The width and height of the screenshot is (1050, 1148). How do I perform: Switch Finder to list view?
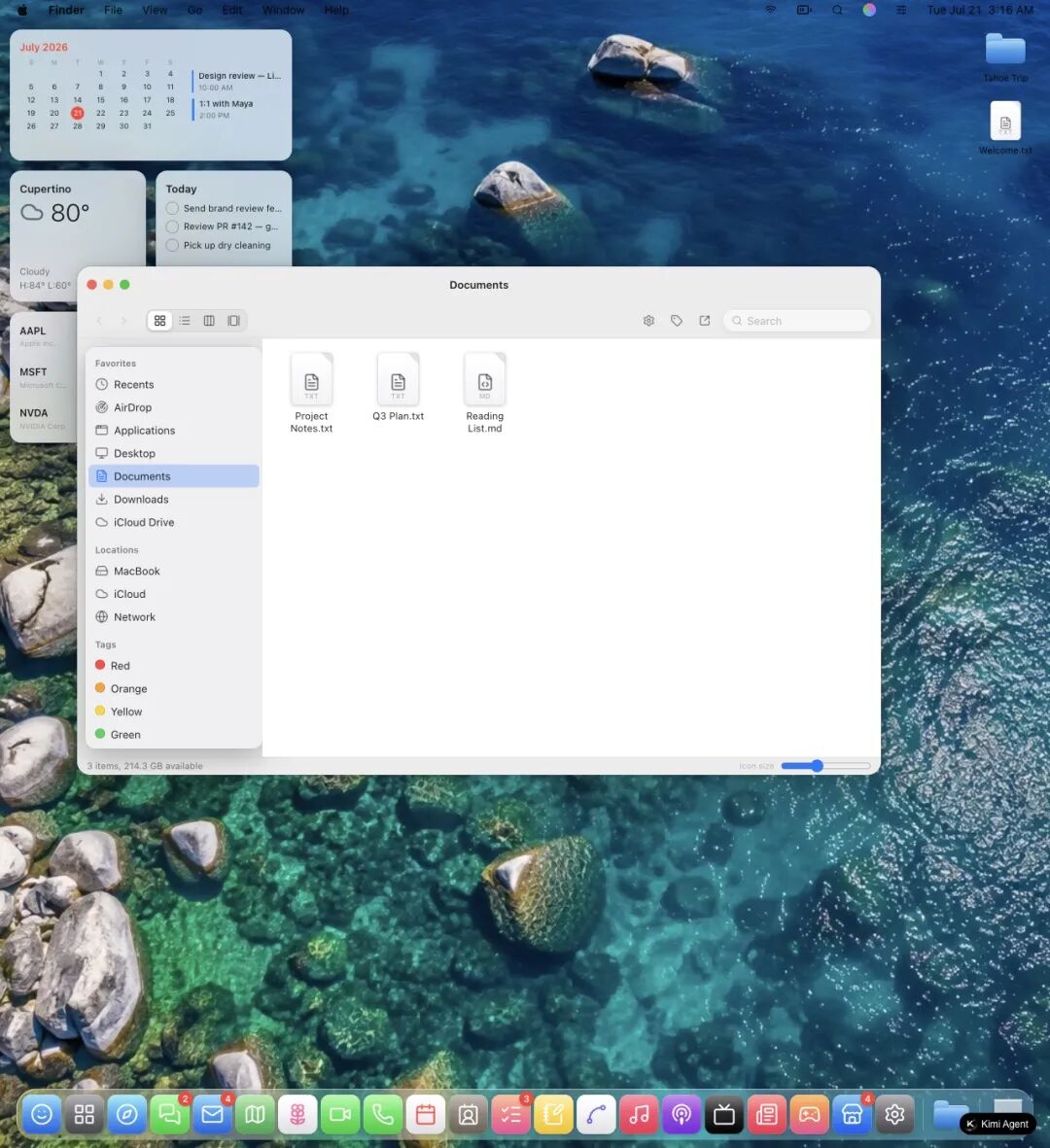point(185,321)
